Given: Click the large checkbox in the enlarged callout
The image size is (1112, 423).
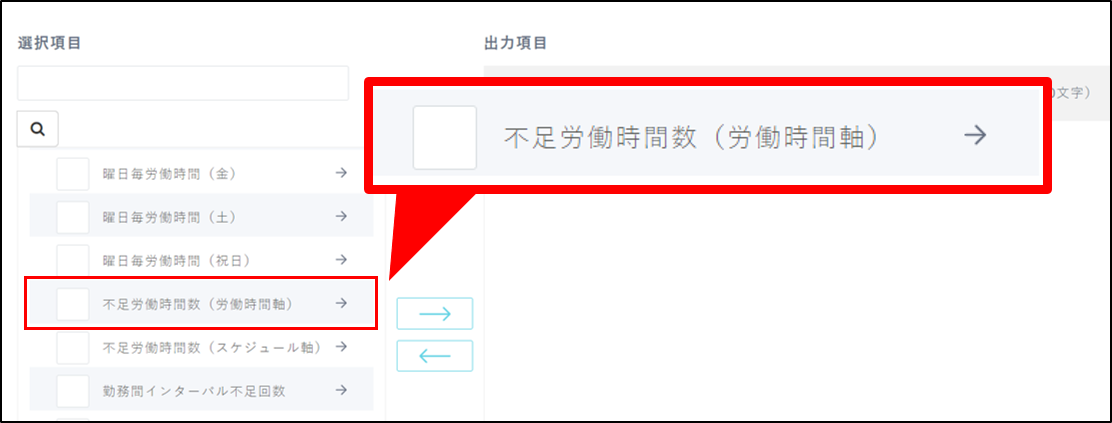Looking at the screenshot, I should 445,138.
